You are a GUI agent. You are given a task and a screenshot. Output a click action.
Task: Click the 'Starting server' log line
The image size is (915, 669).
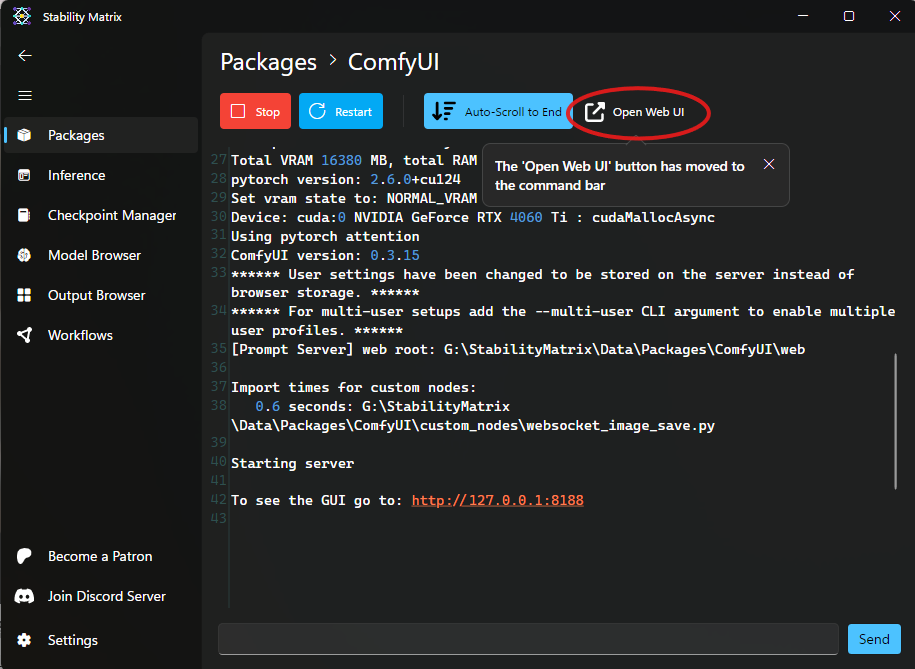pyautogui.click(x=292, y=463)
